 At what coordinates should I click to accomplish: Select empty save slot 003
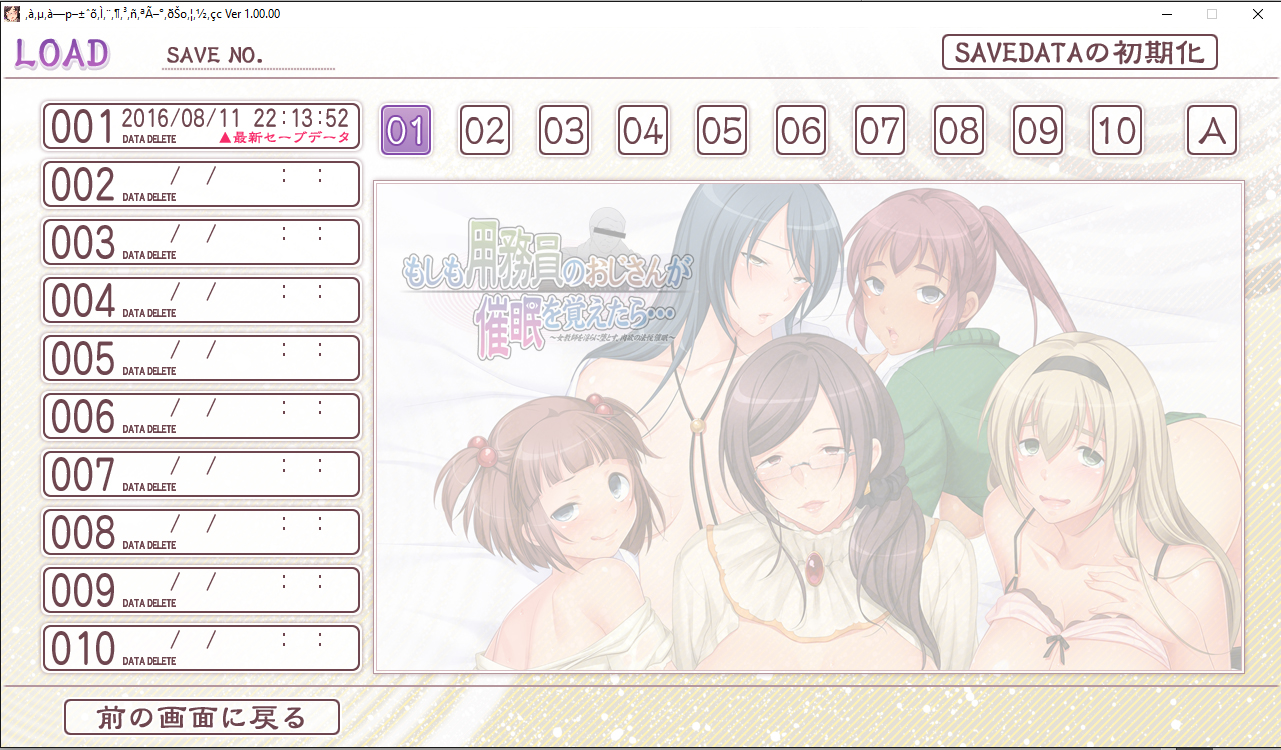click(x=201, y=242)
